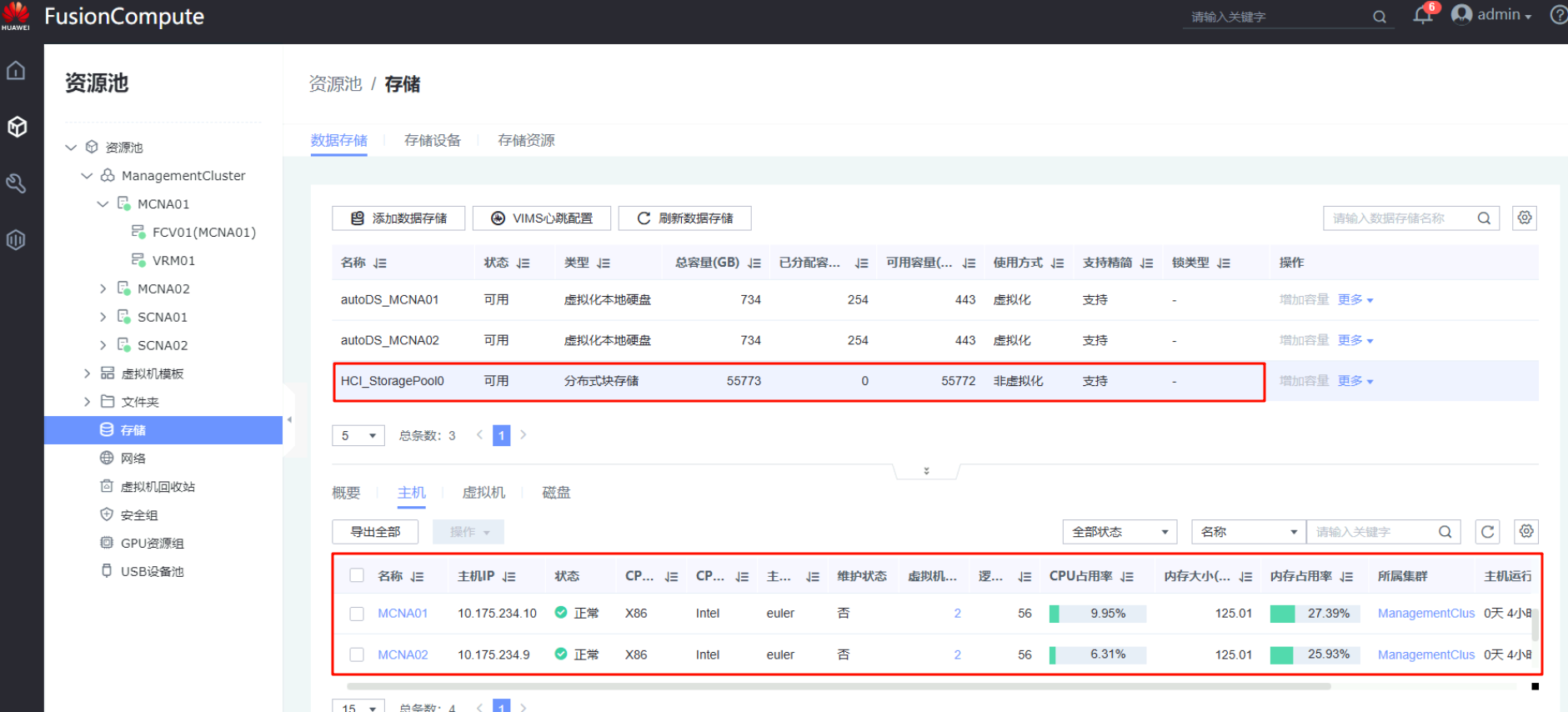Refresh the host list with reload icon

[1487, 532]
